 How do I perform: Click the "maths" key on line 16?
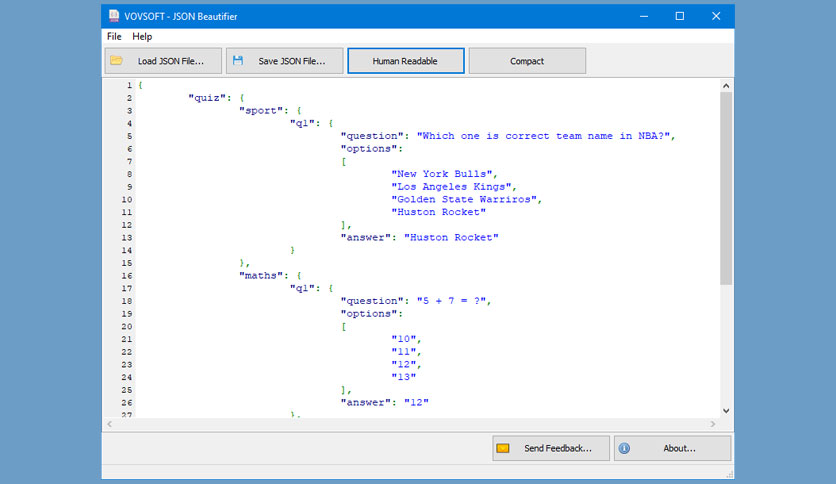[261, 276]
